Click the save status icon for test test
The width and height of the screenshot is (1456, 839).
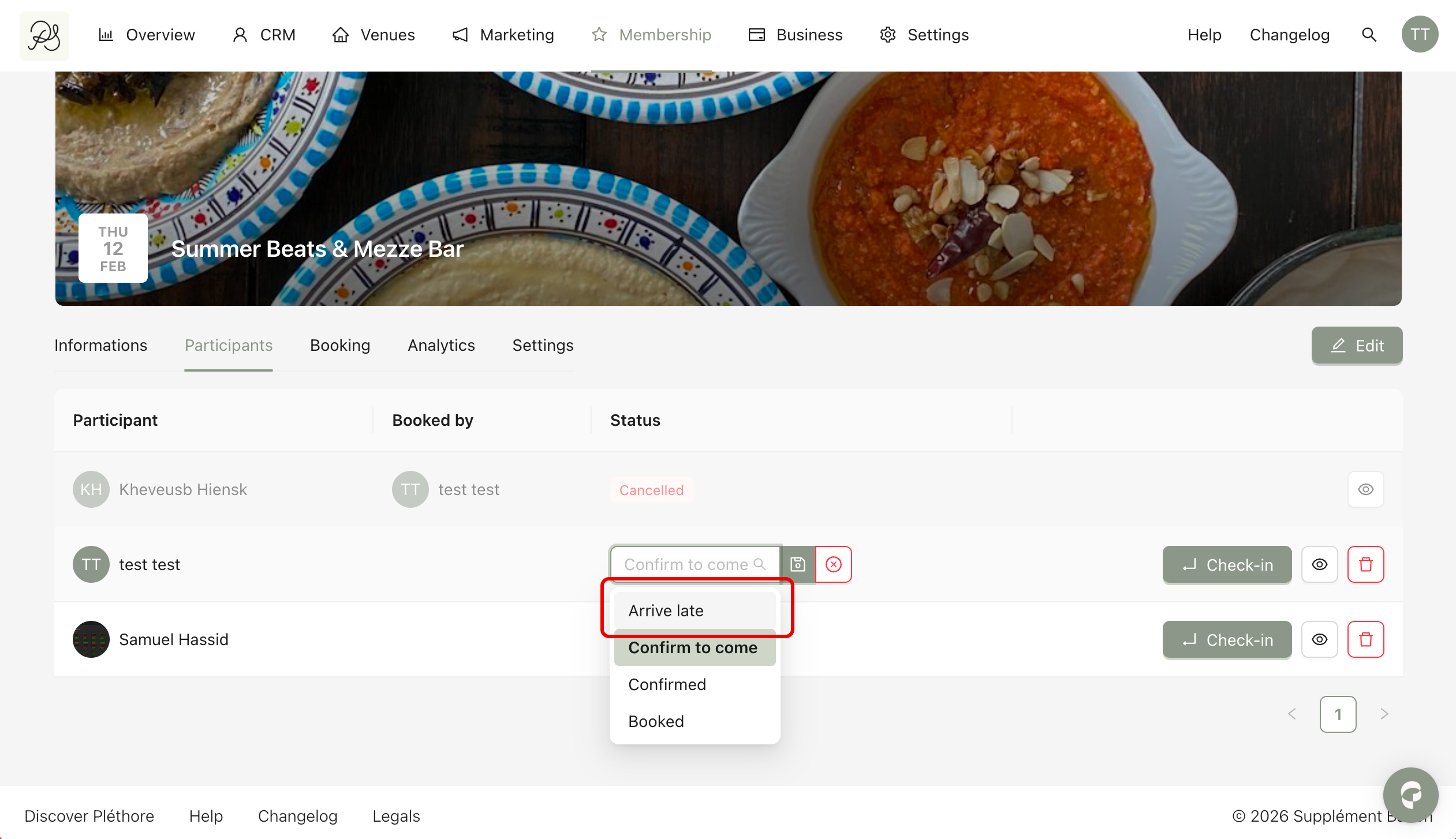[798, 564]
